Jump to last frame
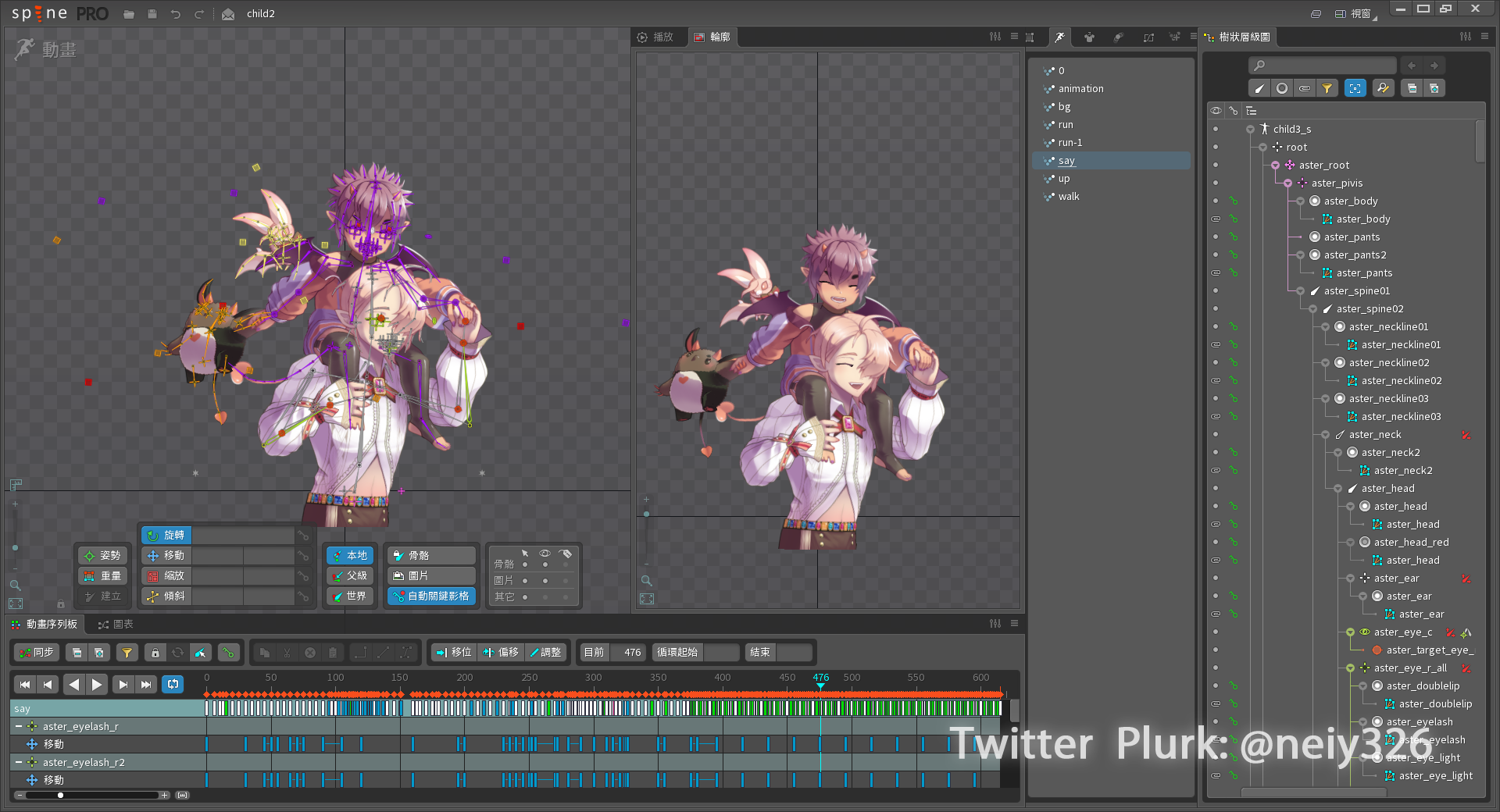This screenshot has width=1500, height=812. pos(146,685)
